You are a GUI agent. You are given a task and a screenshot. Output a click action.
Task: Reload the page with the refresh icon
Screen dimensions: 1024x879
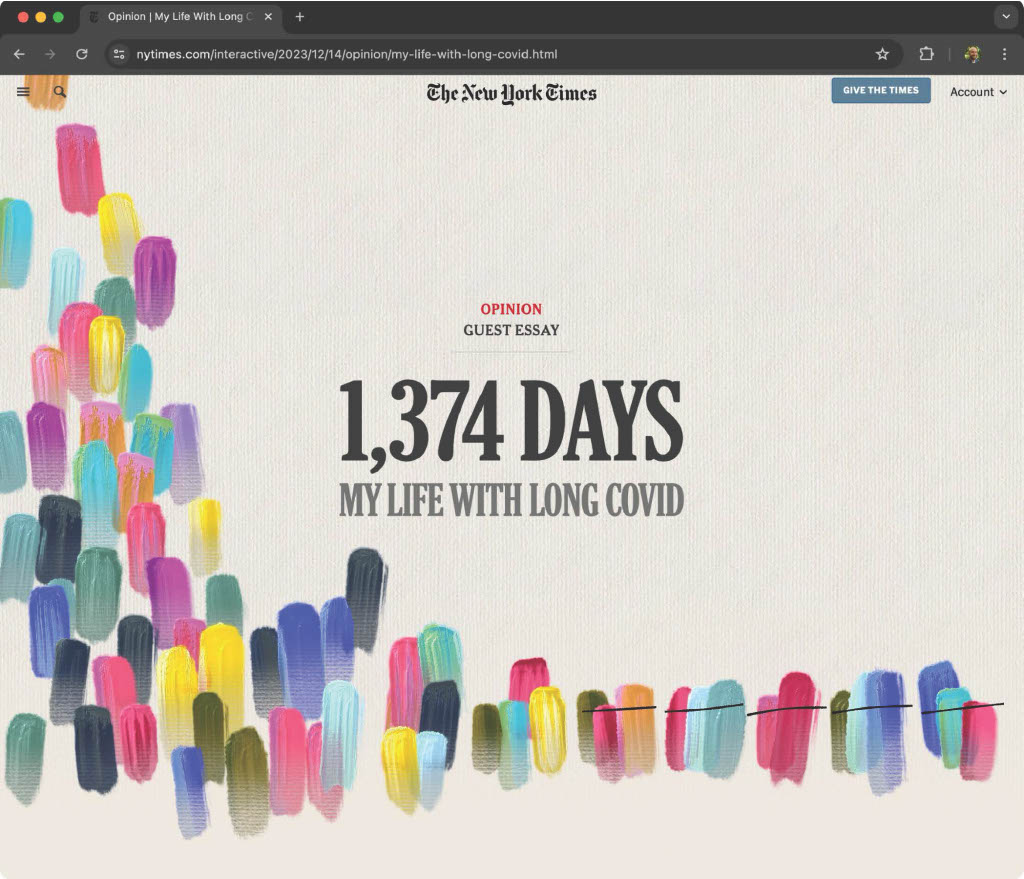82,54
